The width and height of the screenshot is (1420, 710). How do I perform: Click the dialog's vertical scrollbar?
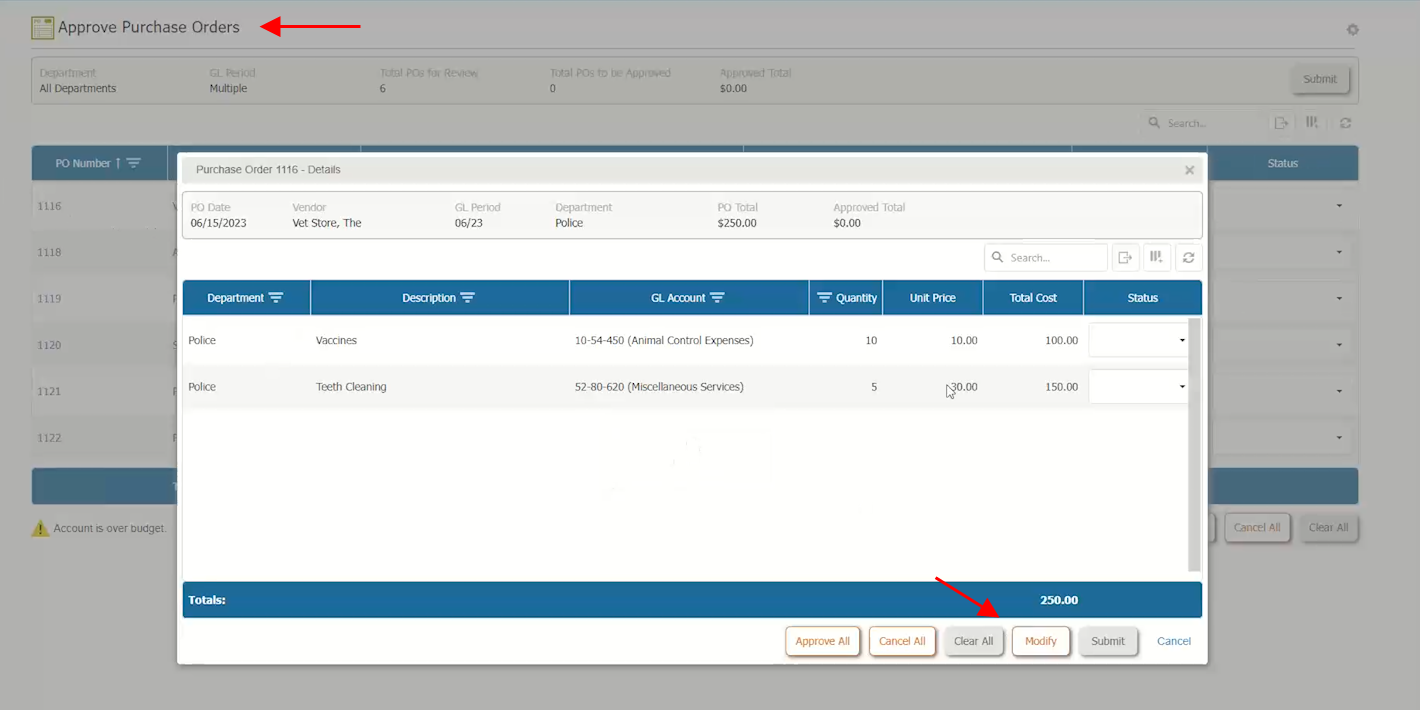tap(1193, 445)
